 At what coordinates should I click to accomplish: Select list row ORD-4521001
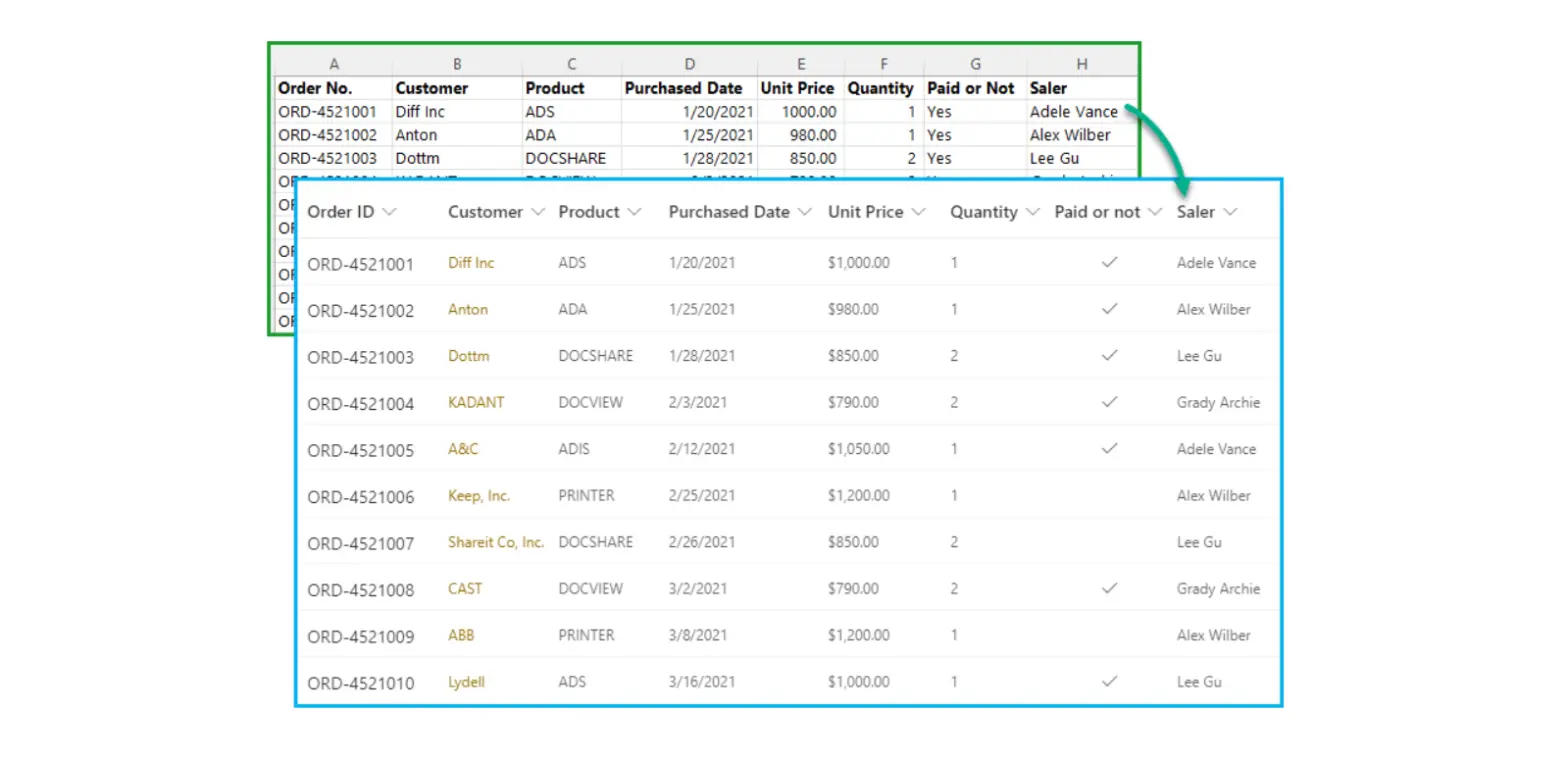coord(789,263)
